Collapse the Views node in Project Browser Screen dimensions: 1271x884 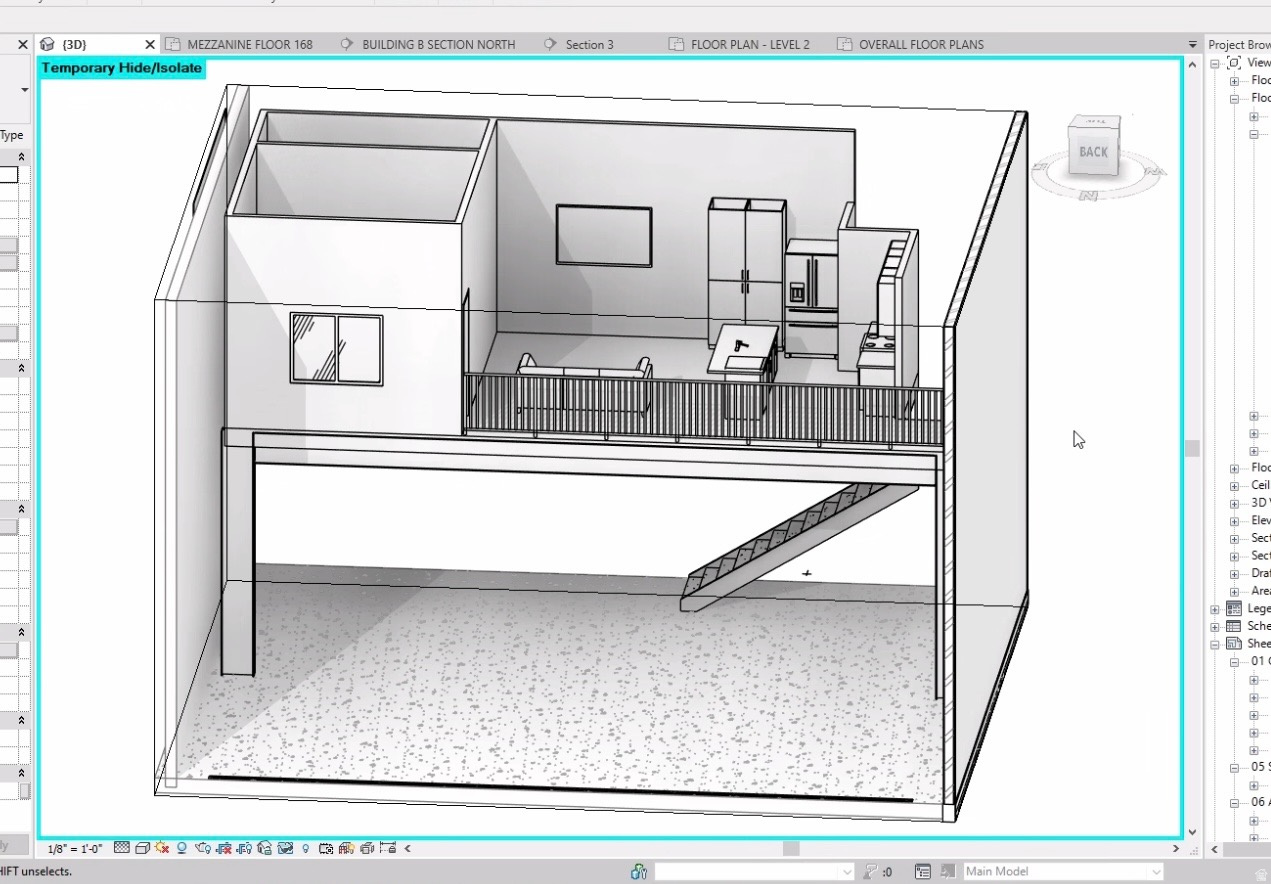click(x=1215, y=63)
